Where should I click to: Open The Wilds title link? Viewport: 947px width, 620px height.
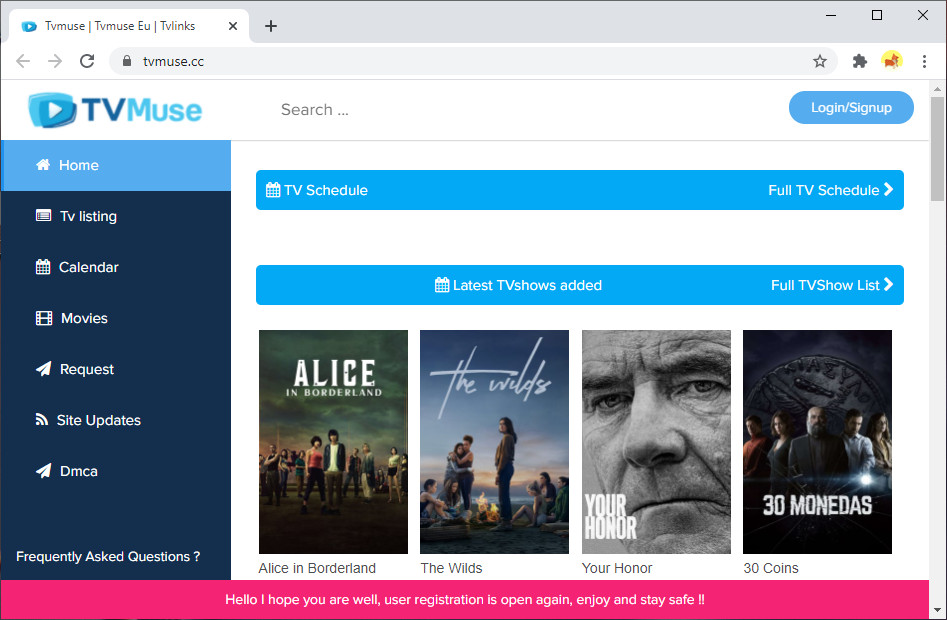(x=451, y=568)
